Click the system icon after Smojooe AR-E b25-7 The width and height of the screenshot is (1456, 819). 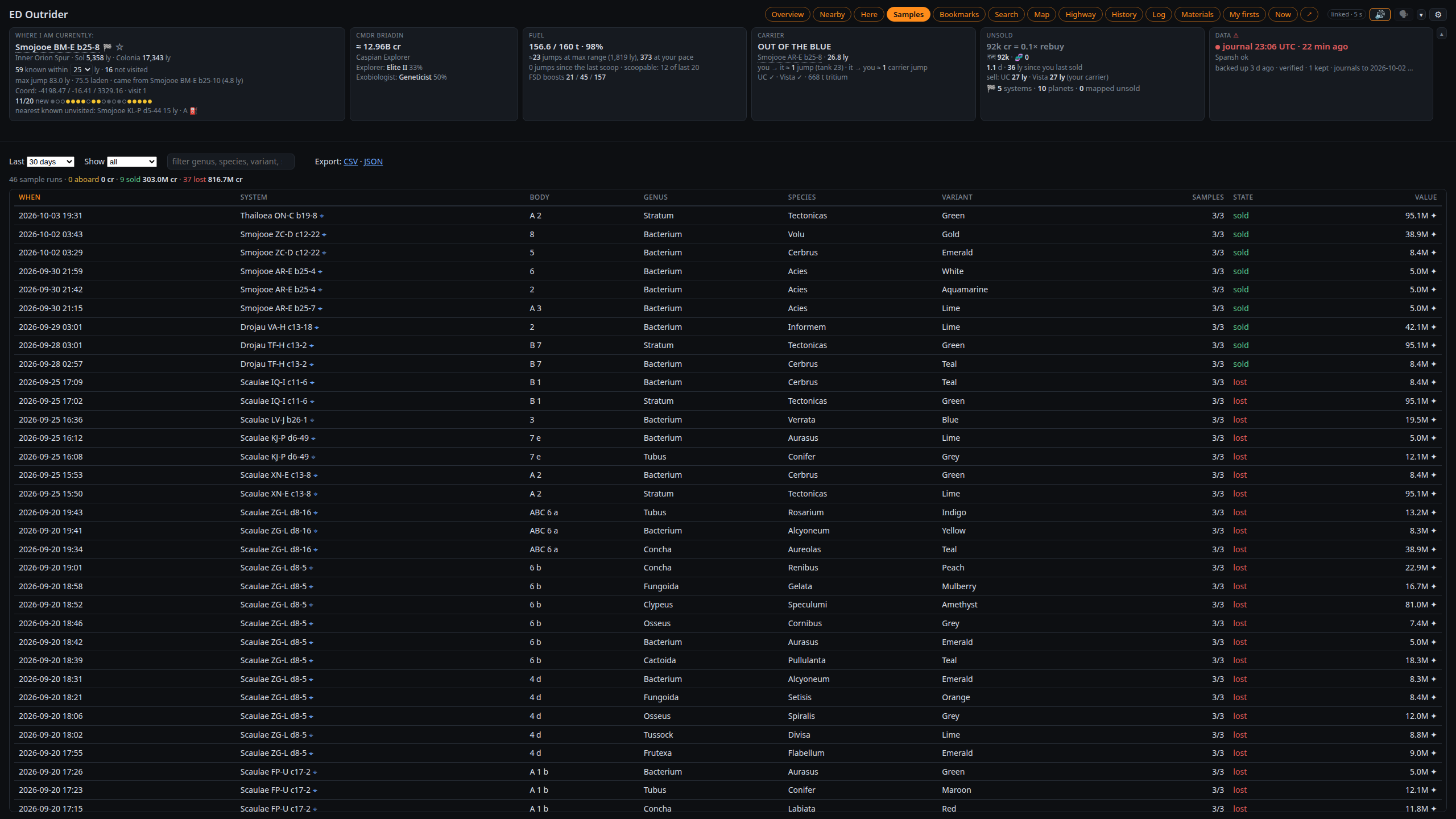[320, 309]
